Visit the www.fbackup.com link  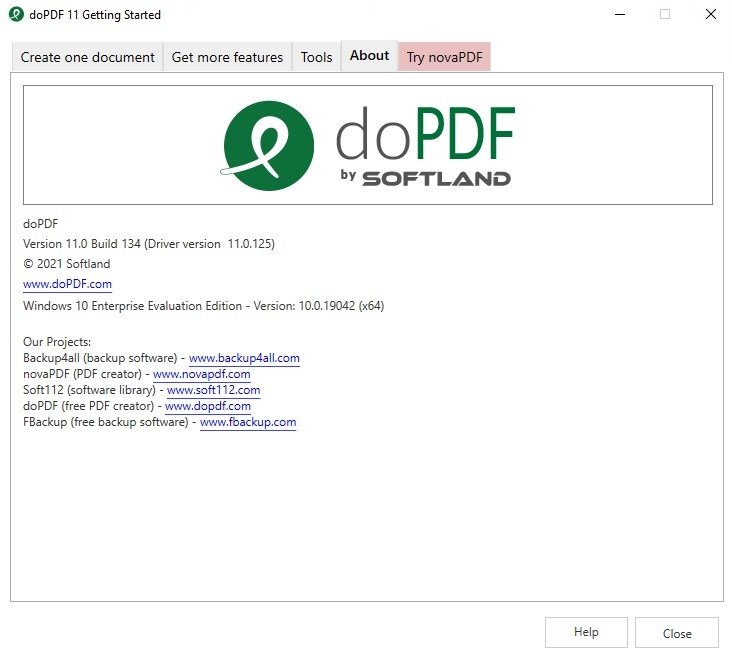pyautogui.click(x=248, y=422)
